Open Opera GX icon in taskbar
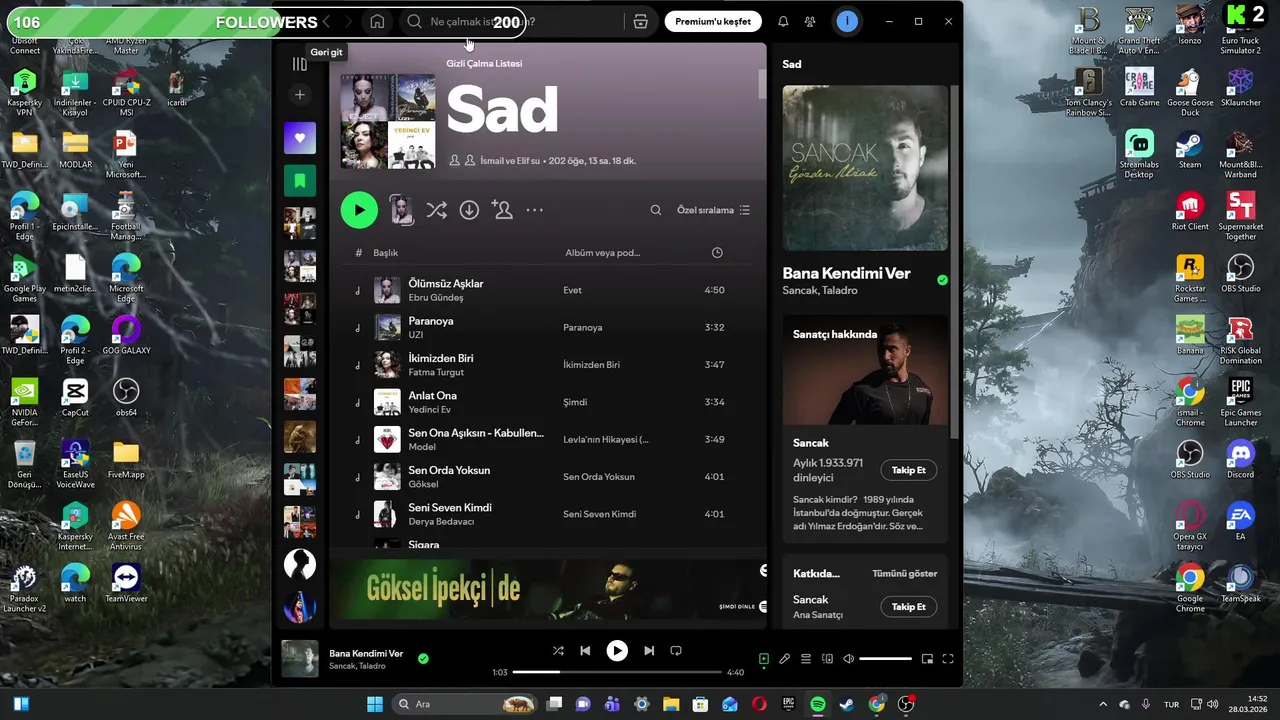This screenshot has width=1280, height=720. [x=759, y=704]
